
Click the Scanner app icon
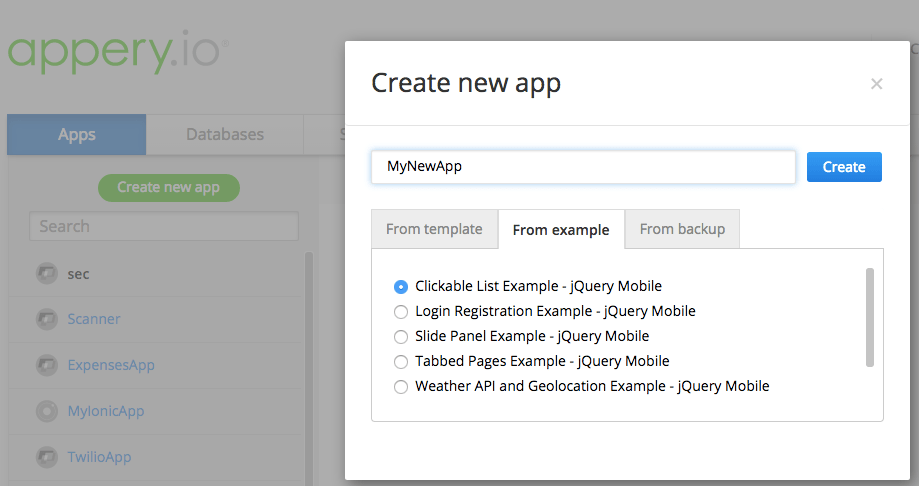coord(46,320)
